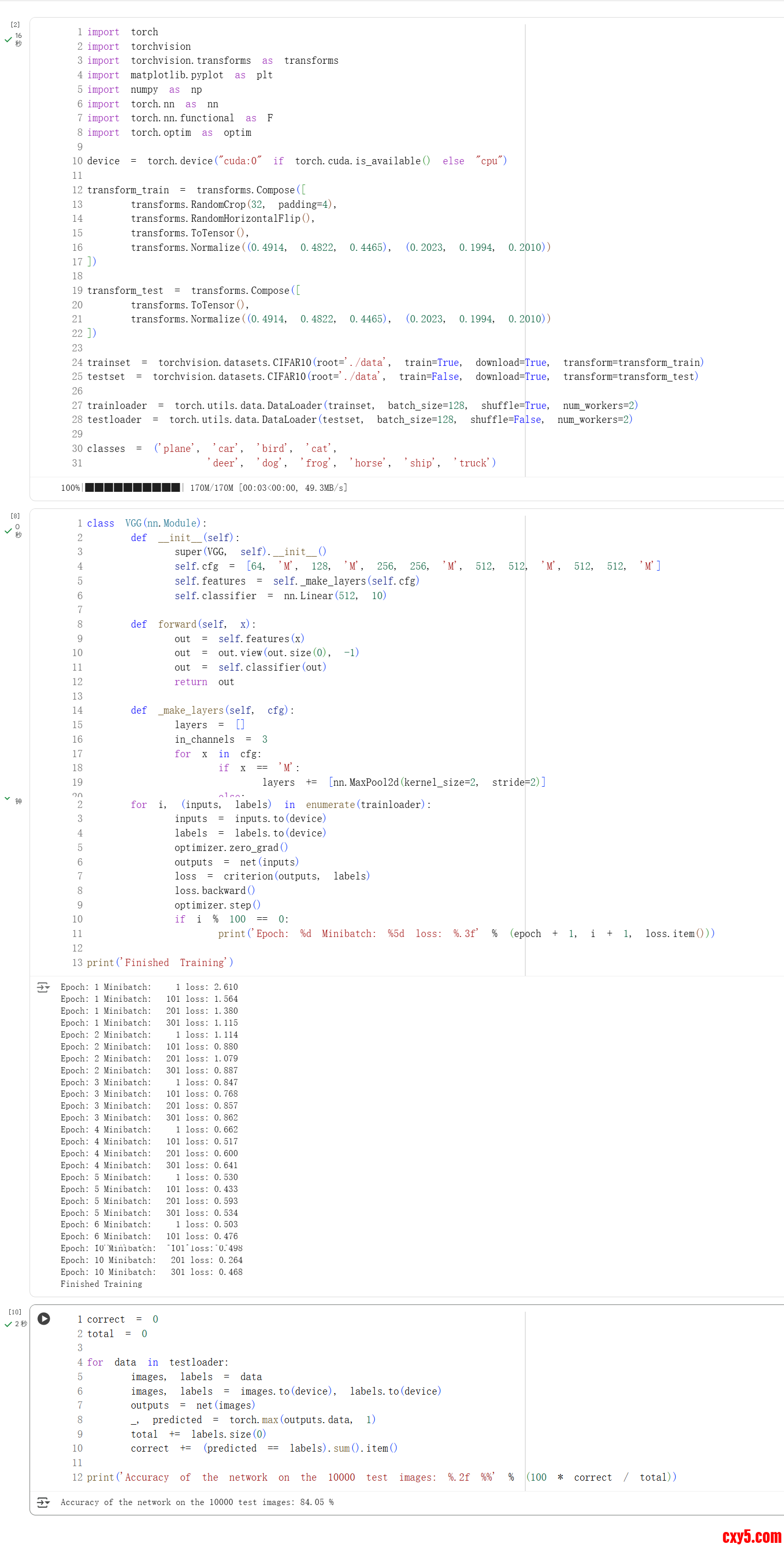The image size is (784, 1547).
Task: Click the output line with loss 2.610
Action: pyautogui.click(x=149, y=987)
